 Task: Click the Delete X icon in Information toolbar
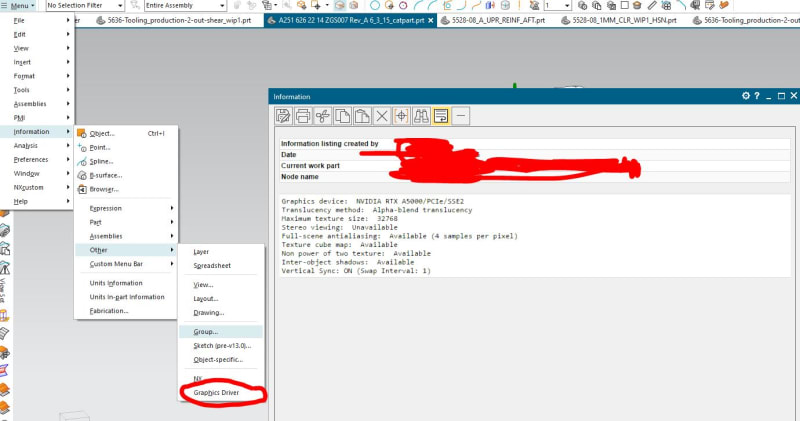tap(382, 116)
